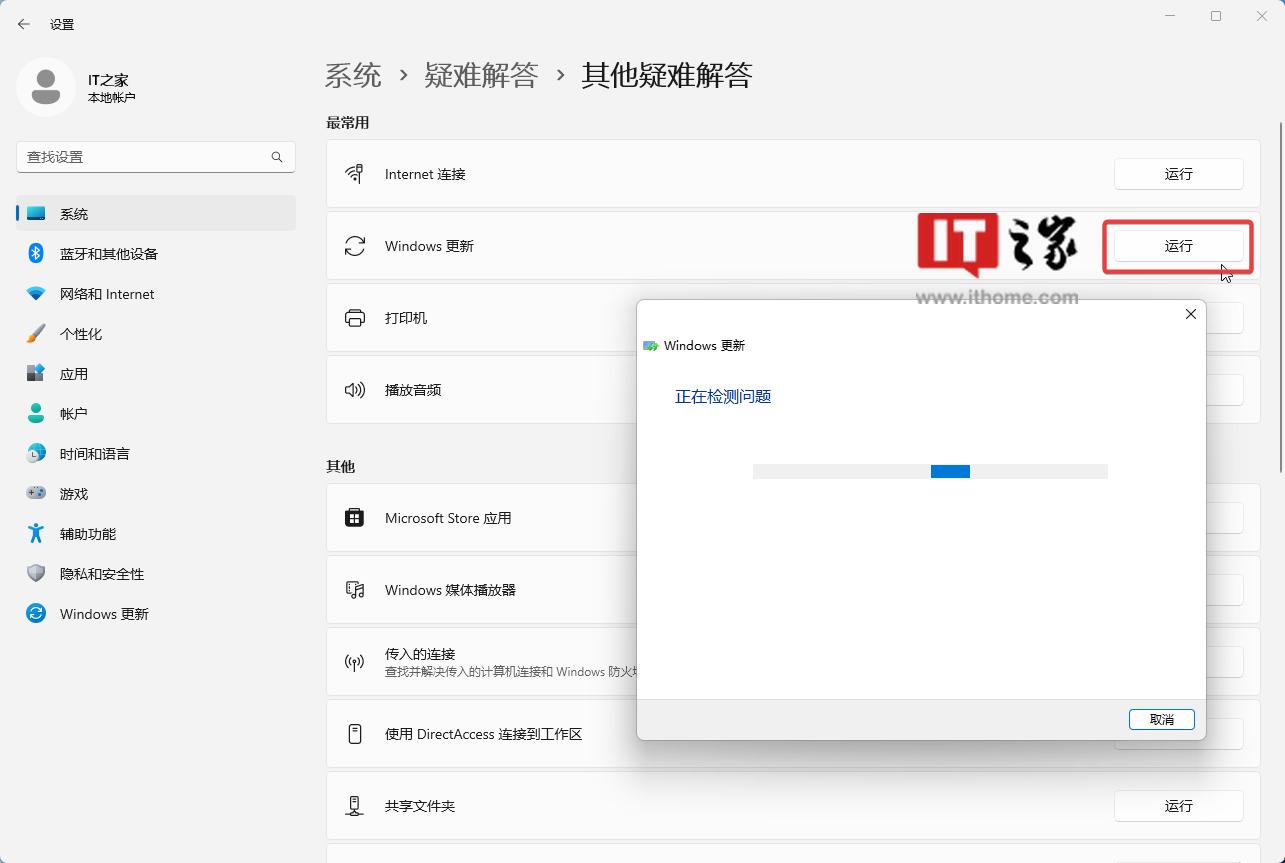
Task: Open the 蓝牙和其他设备 Bluetooth icon
Action: [36, 254]
